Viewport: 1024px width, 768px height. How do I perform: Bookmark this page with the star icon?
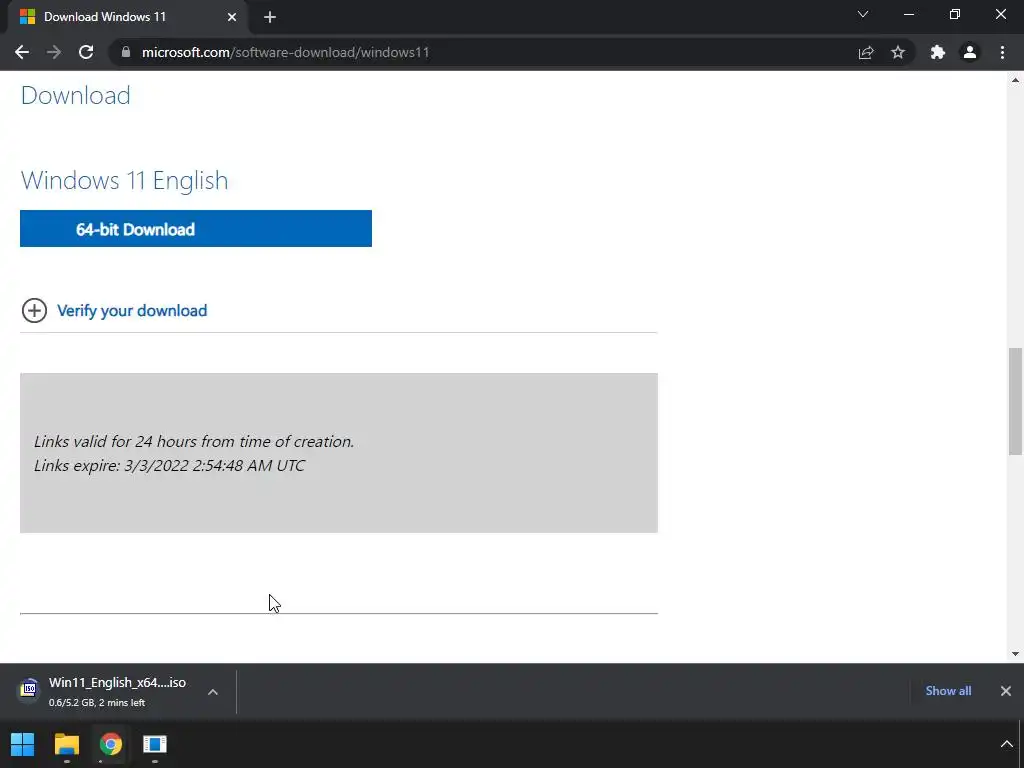tap(898, 52)
